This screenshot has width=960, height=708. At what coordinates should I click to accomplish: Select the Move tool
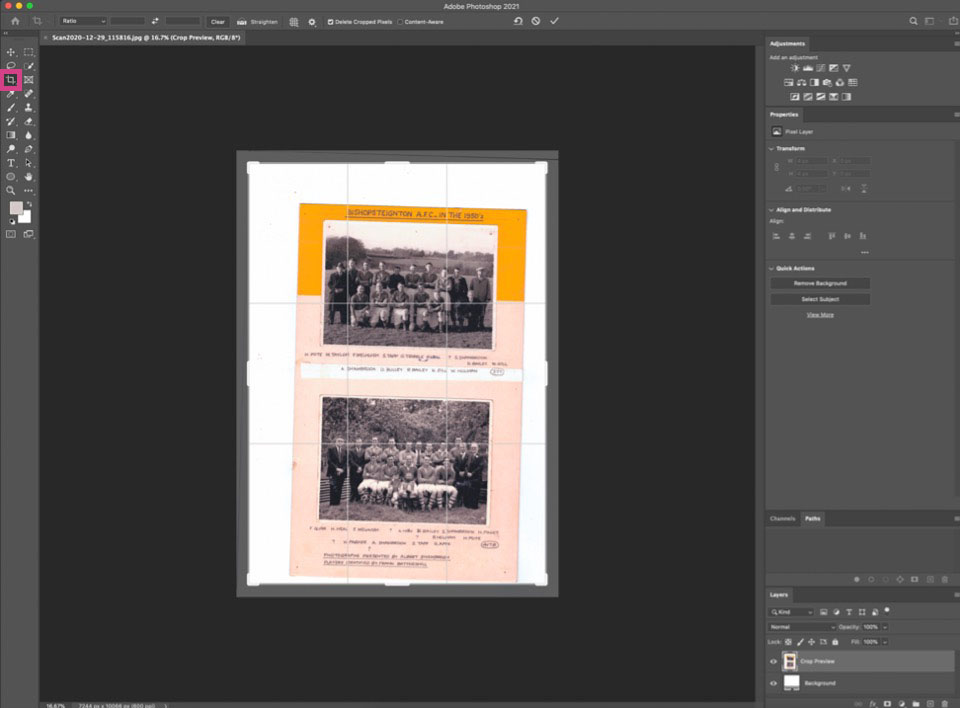click(x=11, y=52)
